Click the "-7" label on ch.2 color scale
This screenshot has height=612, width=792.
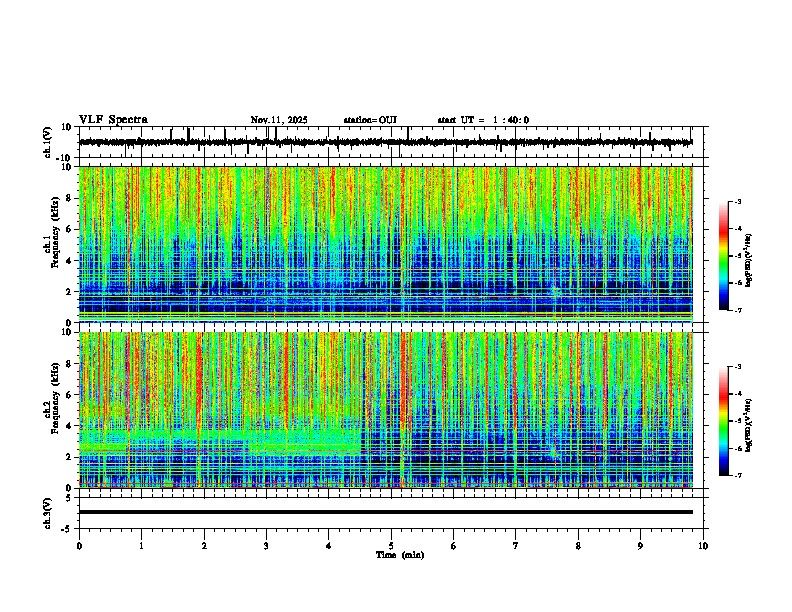pyautogui.click(x=737, y=475)
